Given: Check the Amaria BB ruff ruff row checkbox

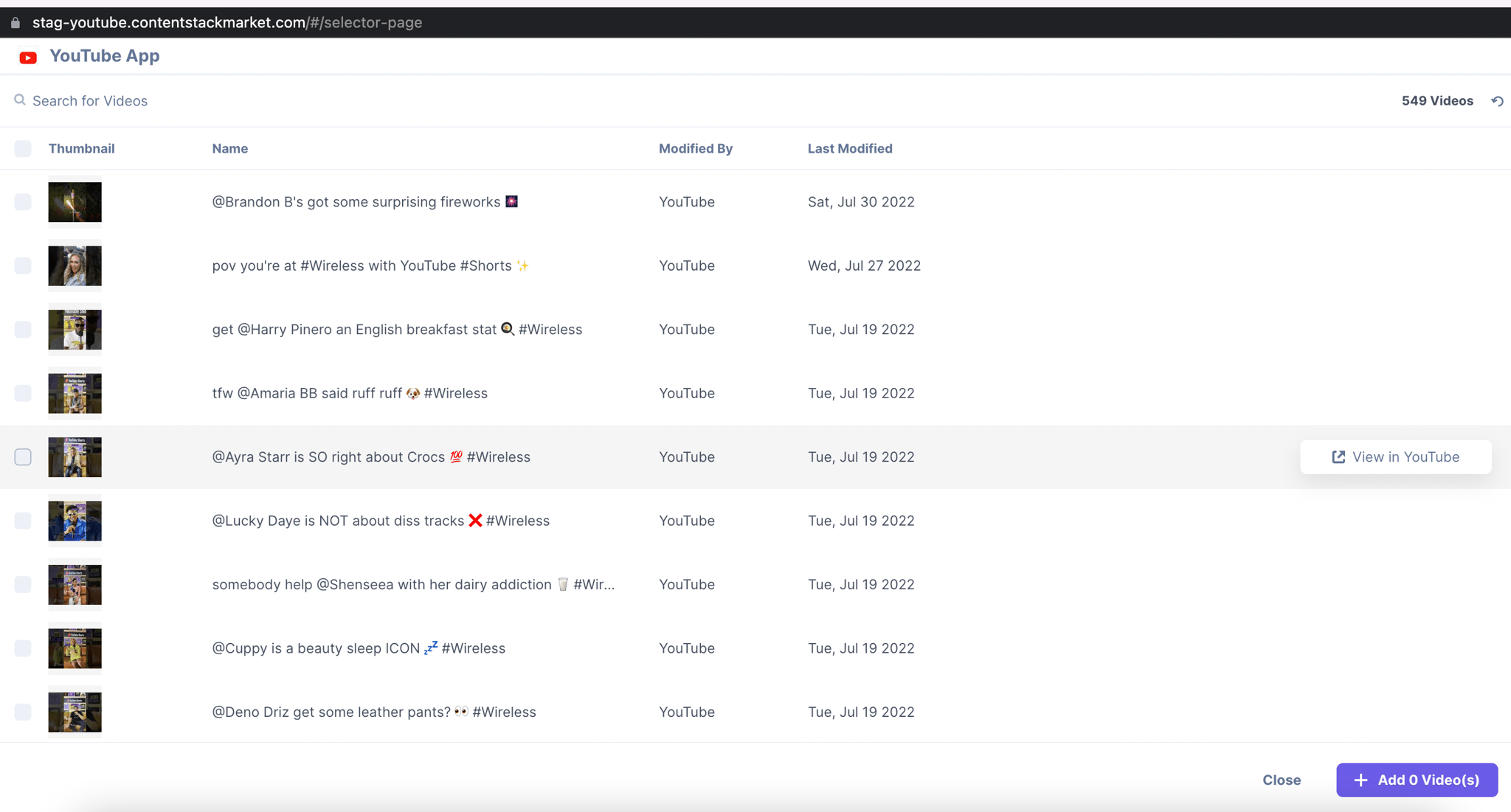Looking at the screenshot, I should click(x=23, y=393).
